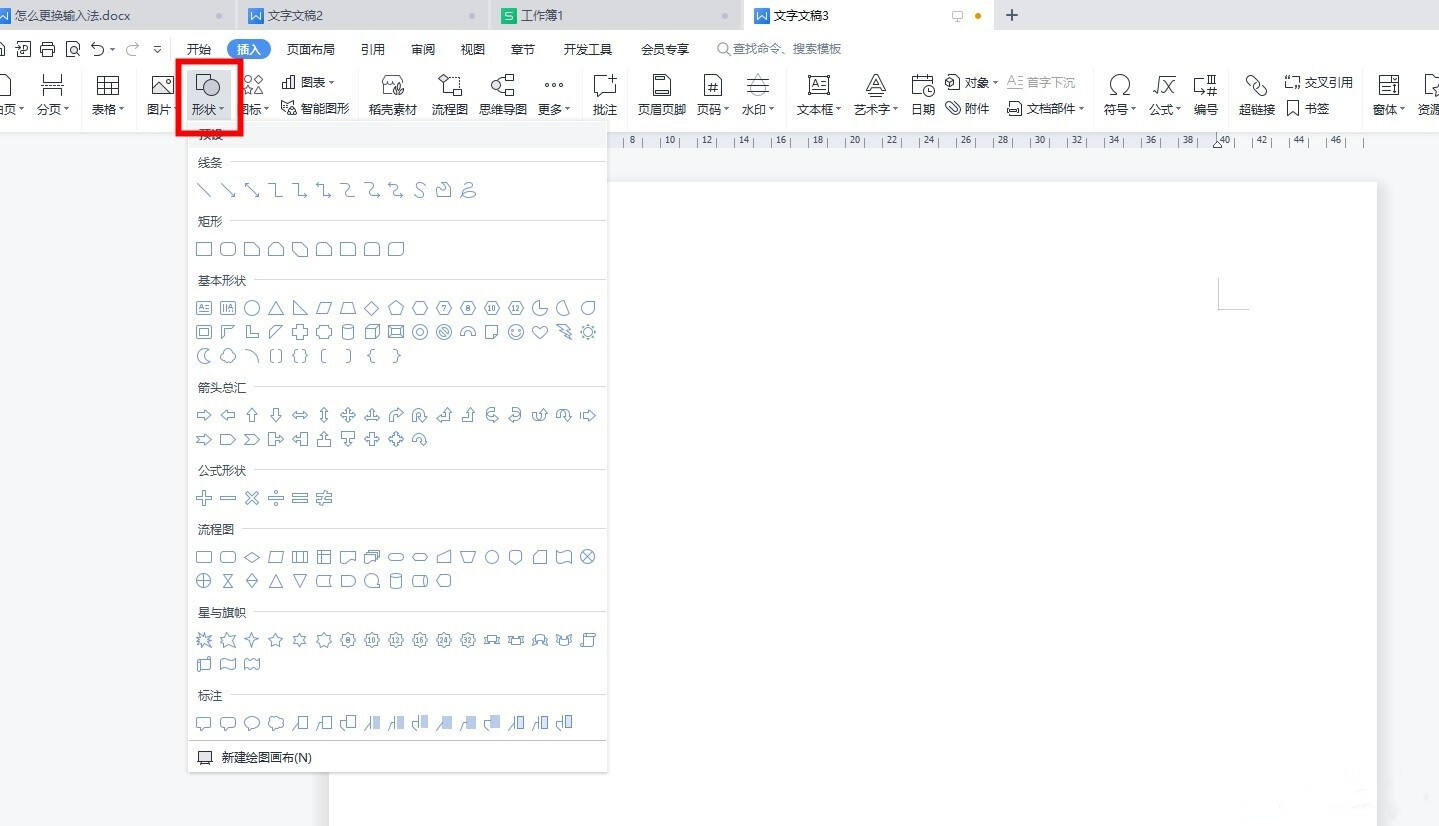Open the Review (审阅) ribbon tab
This screenshot has height=826, width=1439.
(422, 49)
